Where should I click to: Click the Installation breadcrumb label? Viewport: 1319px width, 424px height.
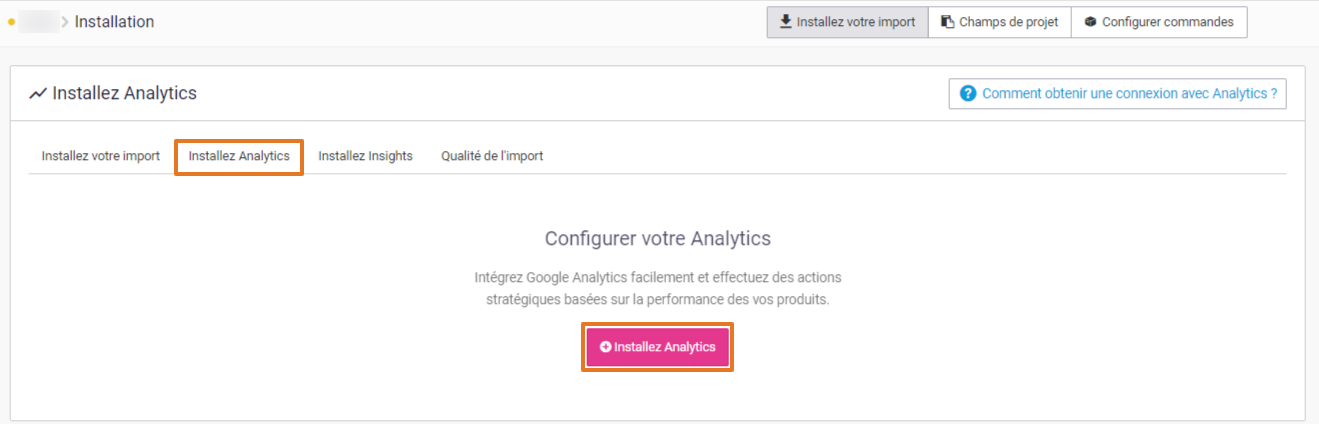tap(114, 22)
